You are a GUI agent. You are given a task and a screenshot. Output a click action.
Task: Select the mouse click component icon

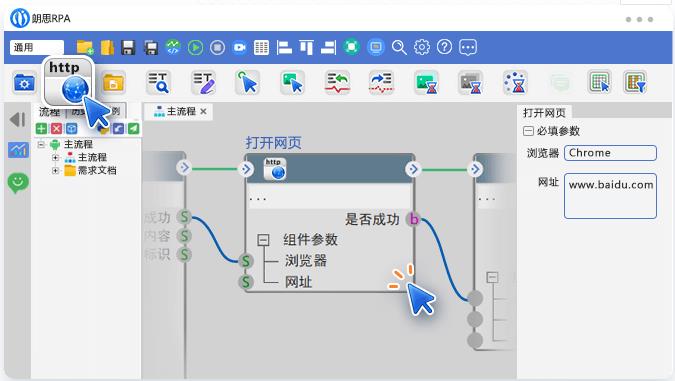pyautogui.click(x=248, y=82)
